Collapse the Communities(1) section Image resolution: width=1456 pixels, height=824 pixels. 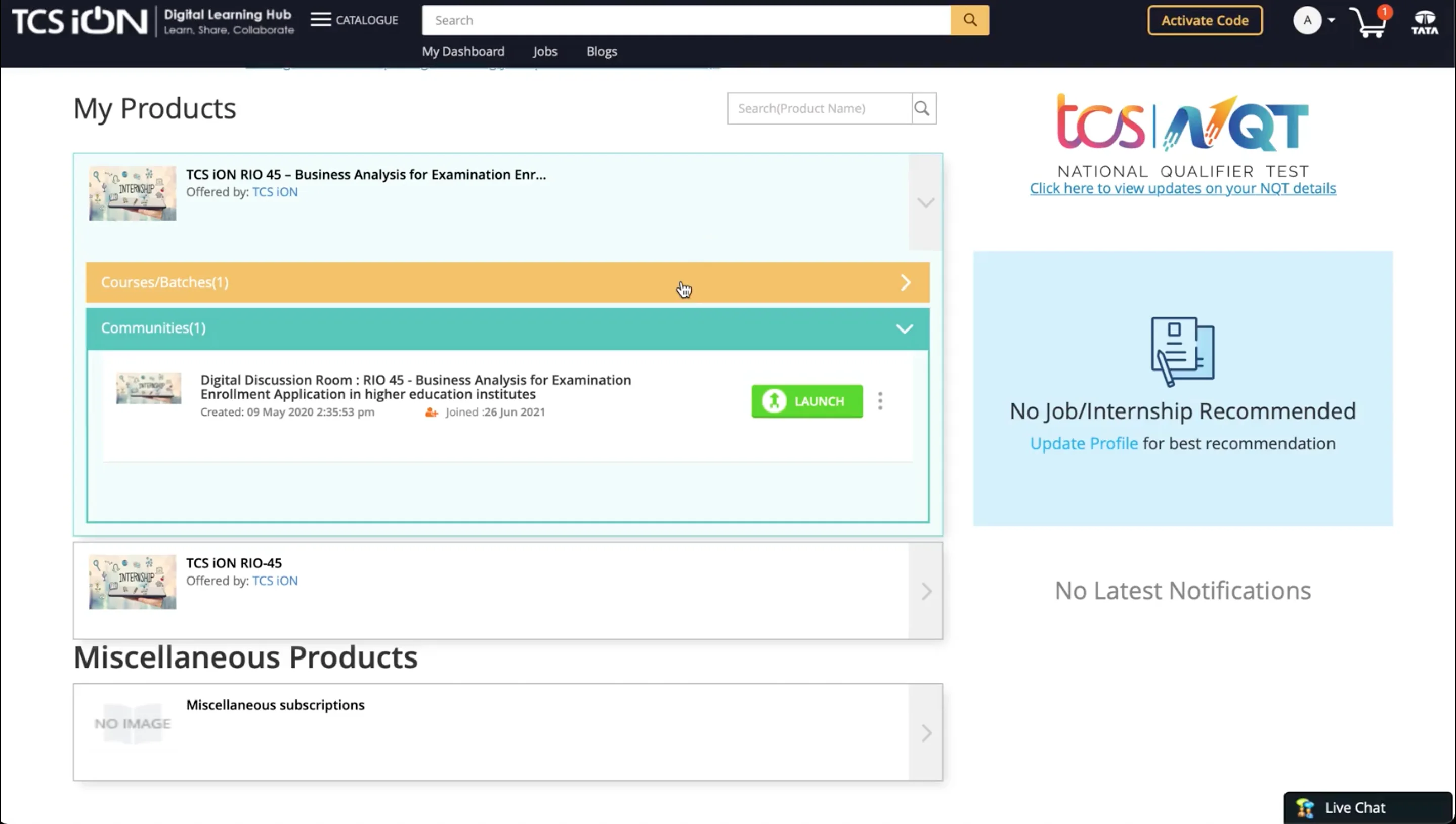tap(904, 329)
